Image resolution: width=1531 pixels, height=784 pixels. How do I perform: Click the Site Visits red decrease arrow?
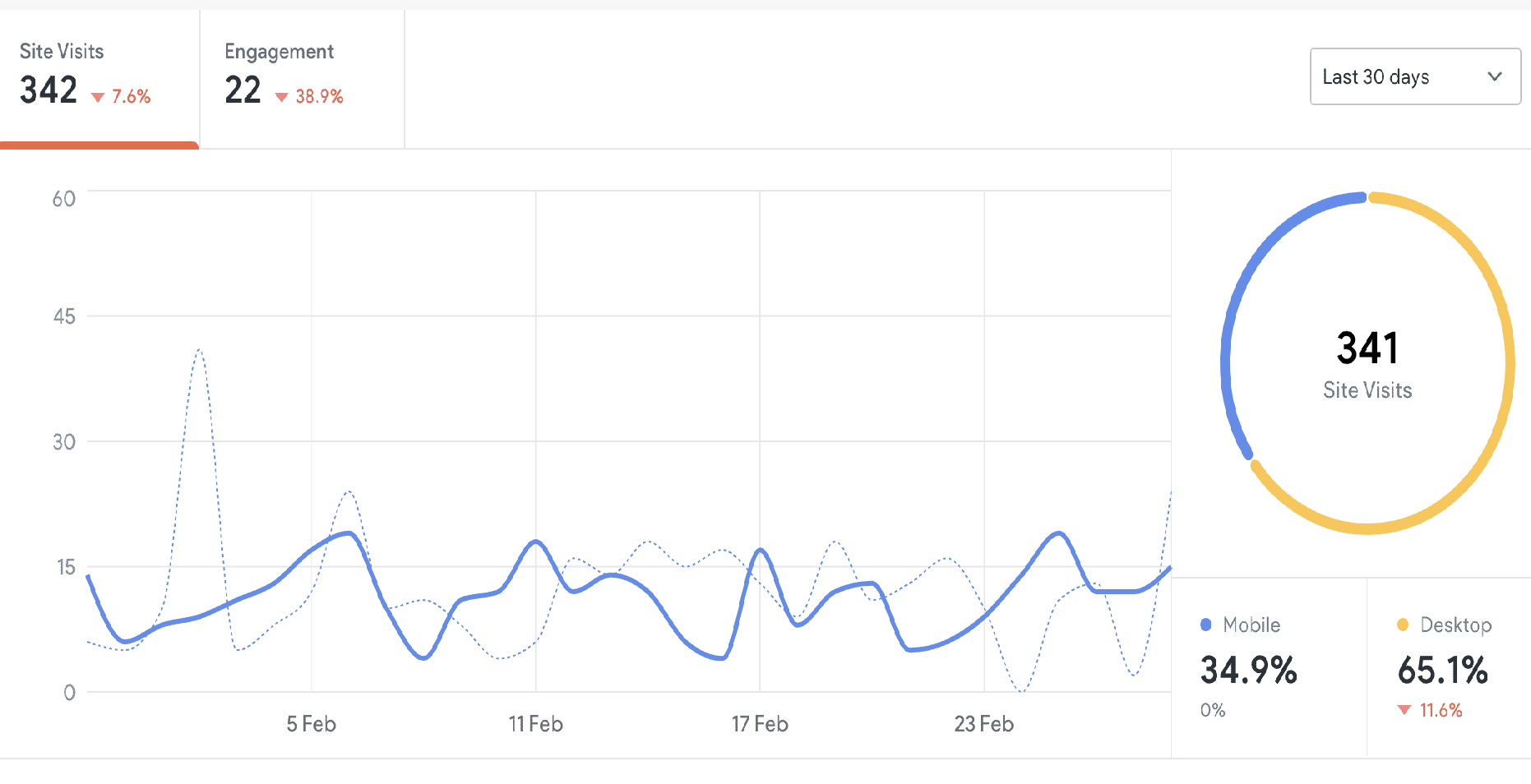point(98,98)
